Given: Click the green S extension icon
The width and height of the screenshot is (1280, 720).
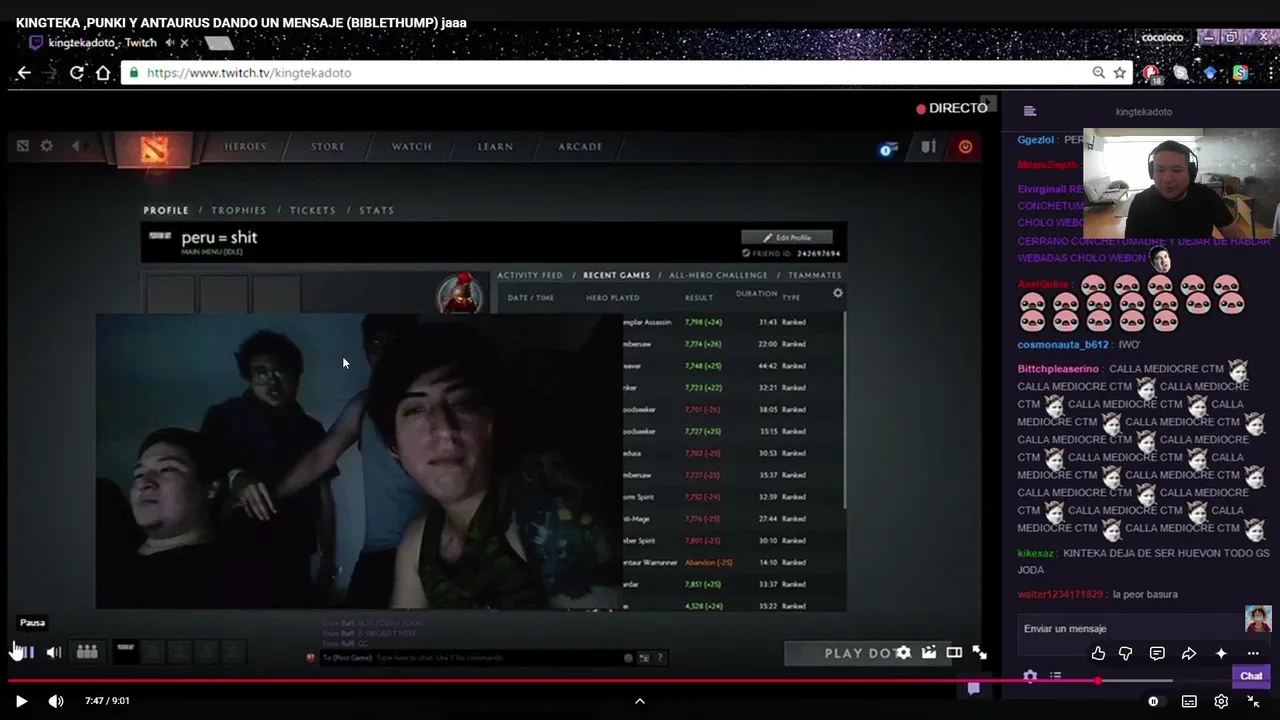Looking at the screenshot, I should (x=1240, y=73).
